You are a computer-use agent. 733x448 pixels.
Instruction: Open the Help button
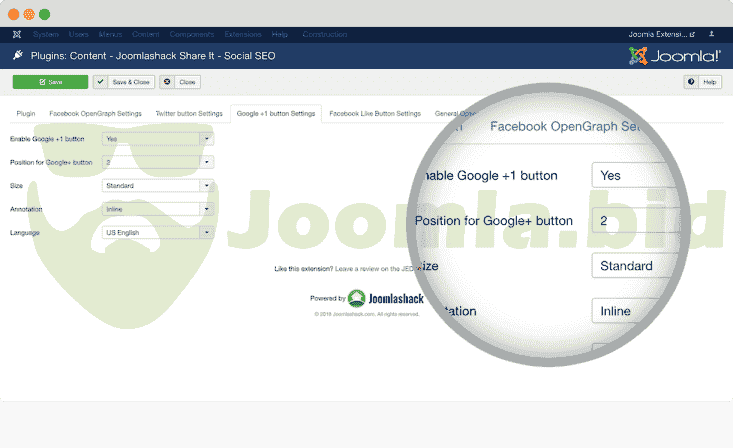[x=703, y=82]
